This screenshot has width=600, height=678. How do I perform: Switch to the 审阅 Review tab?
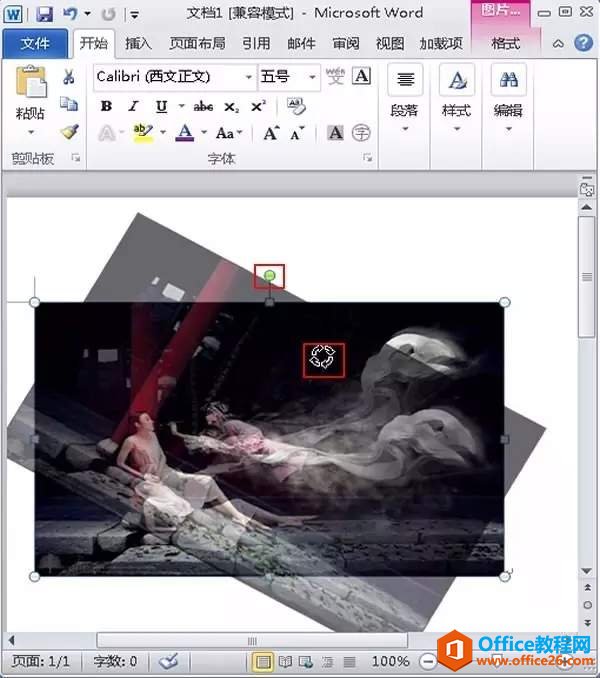[x=346, y=43]
